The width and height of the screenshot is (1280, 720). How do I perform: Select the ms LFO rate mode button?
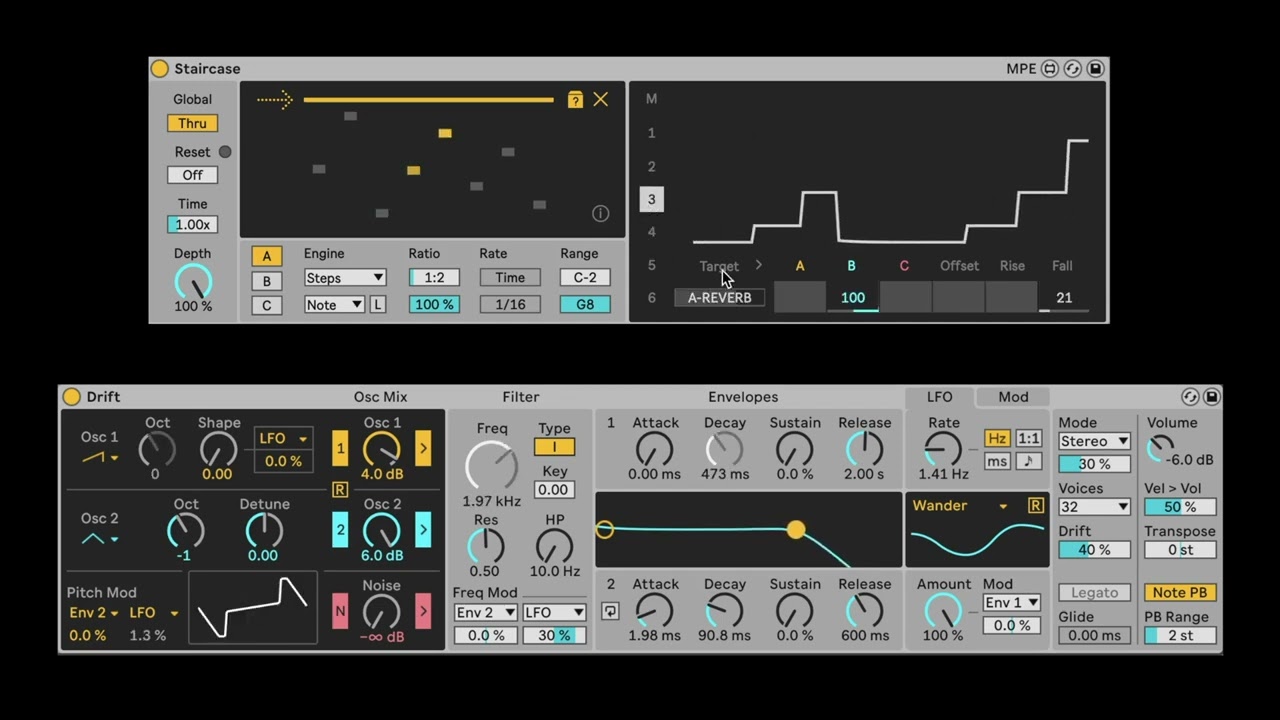tap(997, 461)
